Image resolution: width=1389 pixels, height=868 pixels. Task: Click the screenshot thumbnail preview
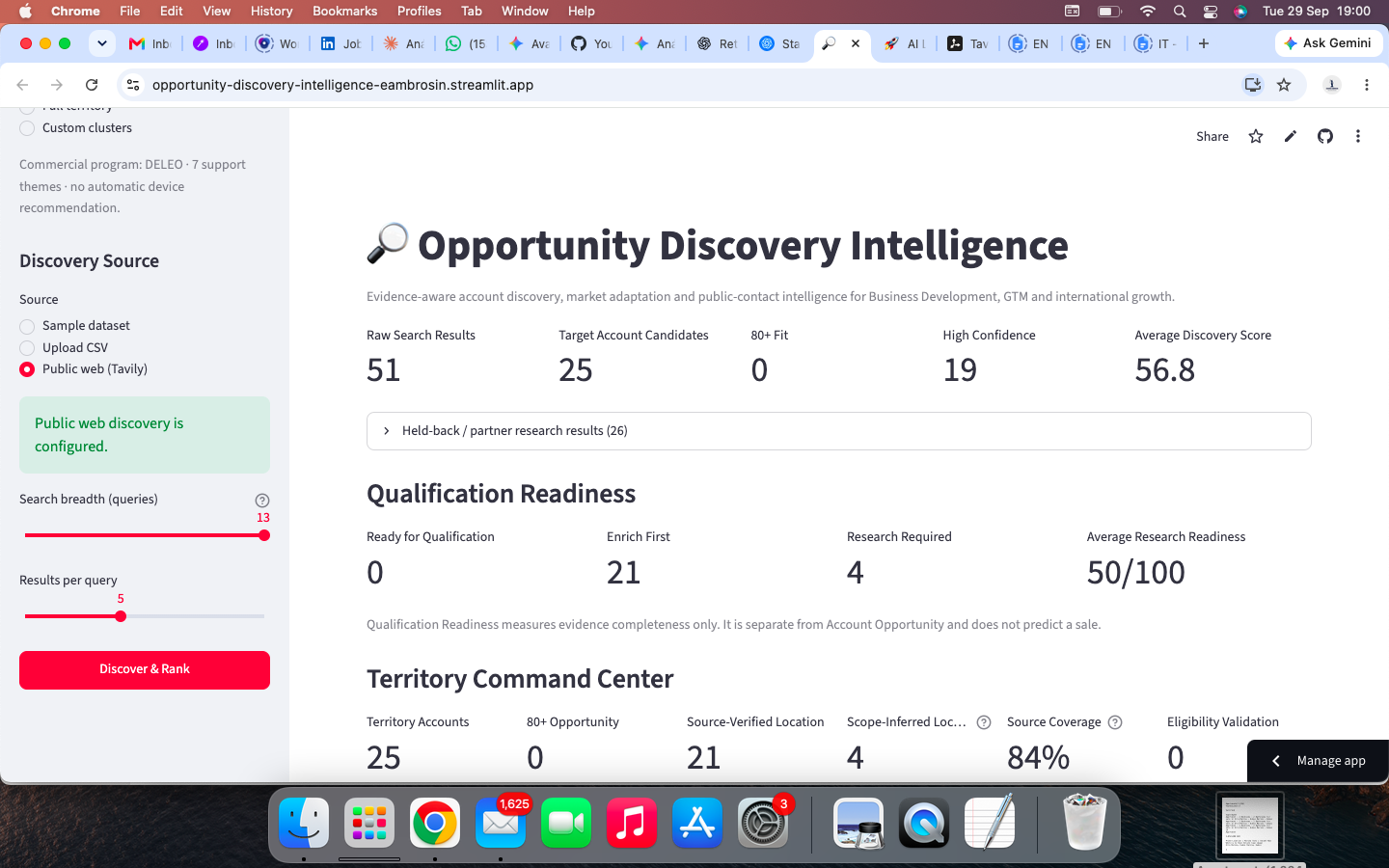click(1250, 827)
